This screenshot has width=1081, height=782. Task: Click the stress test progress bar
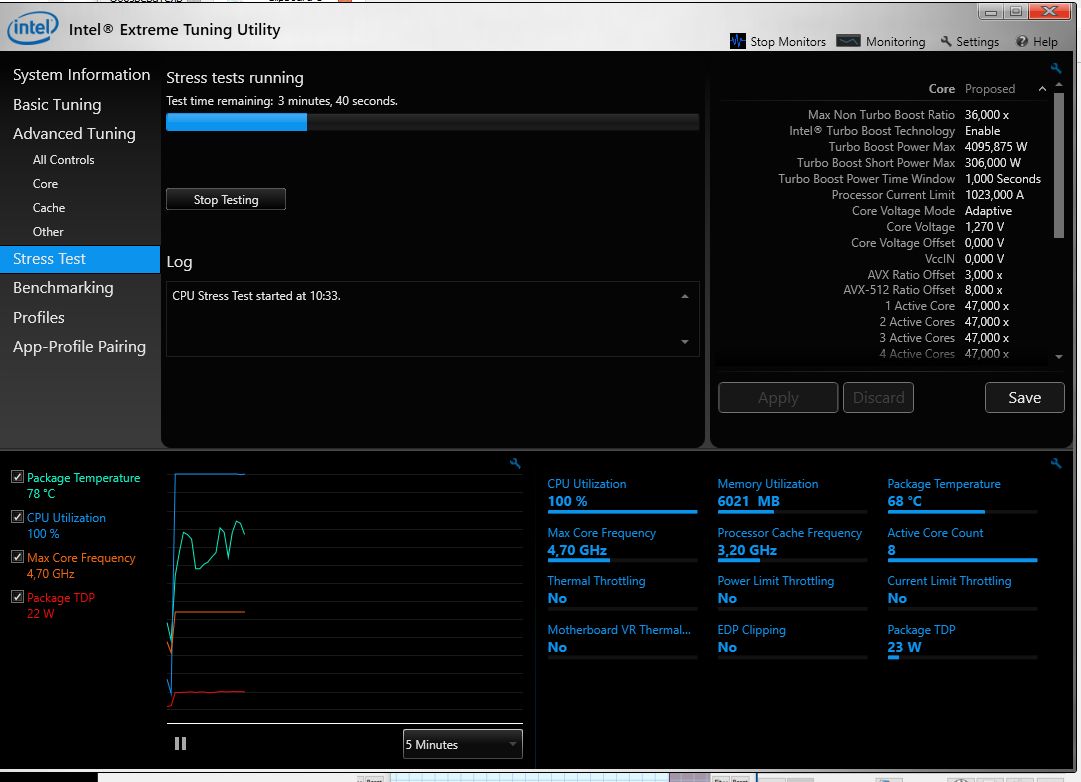click(433, 122)
